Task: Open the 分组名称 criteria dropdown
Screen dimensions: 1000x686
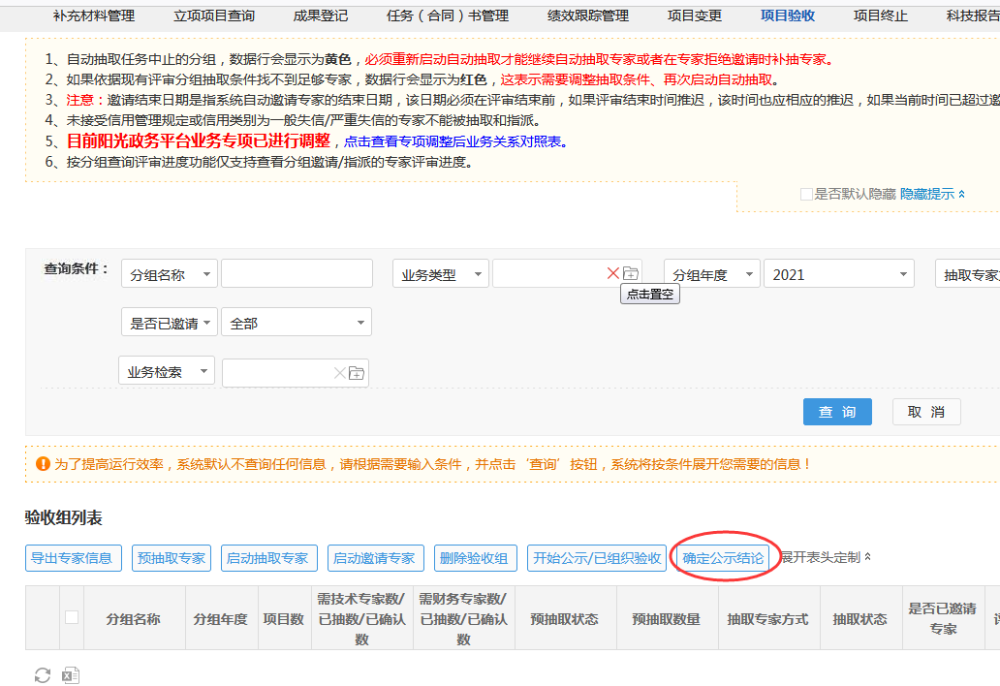Action: point(168,273)
